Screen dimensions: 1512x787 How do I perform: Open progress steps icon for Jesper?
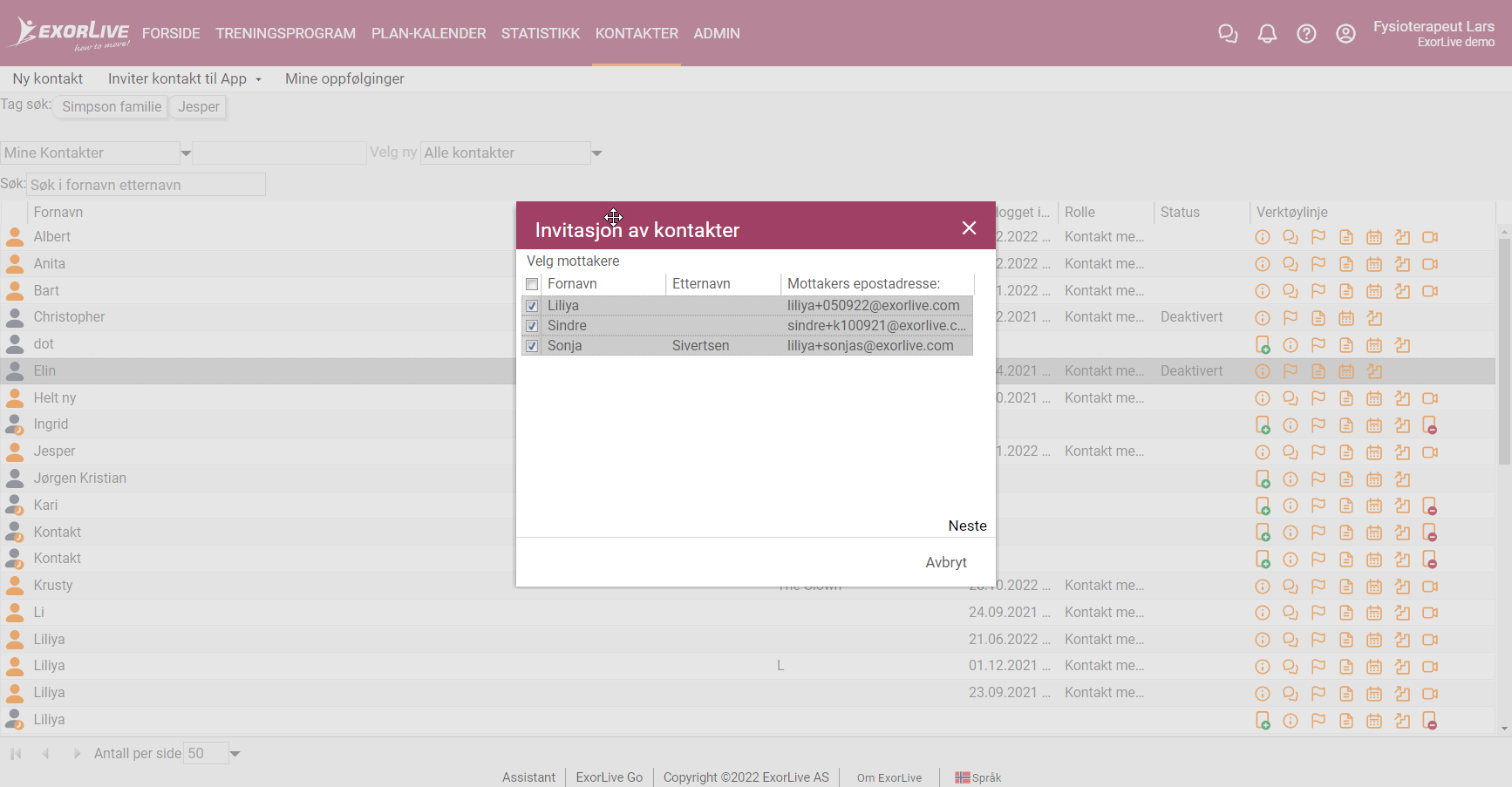[1402, 452]
